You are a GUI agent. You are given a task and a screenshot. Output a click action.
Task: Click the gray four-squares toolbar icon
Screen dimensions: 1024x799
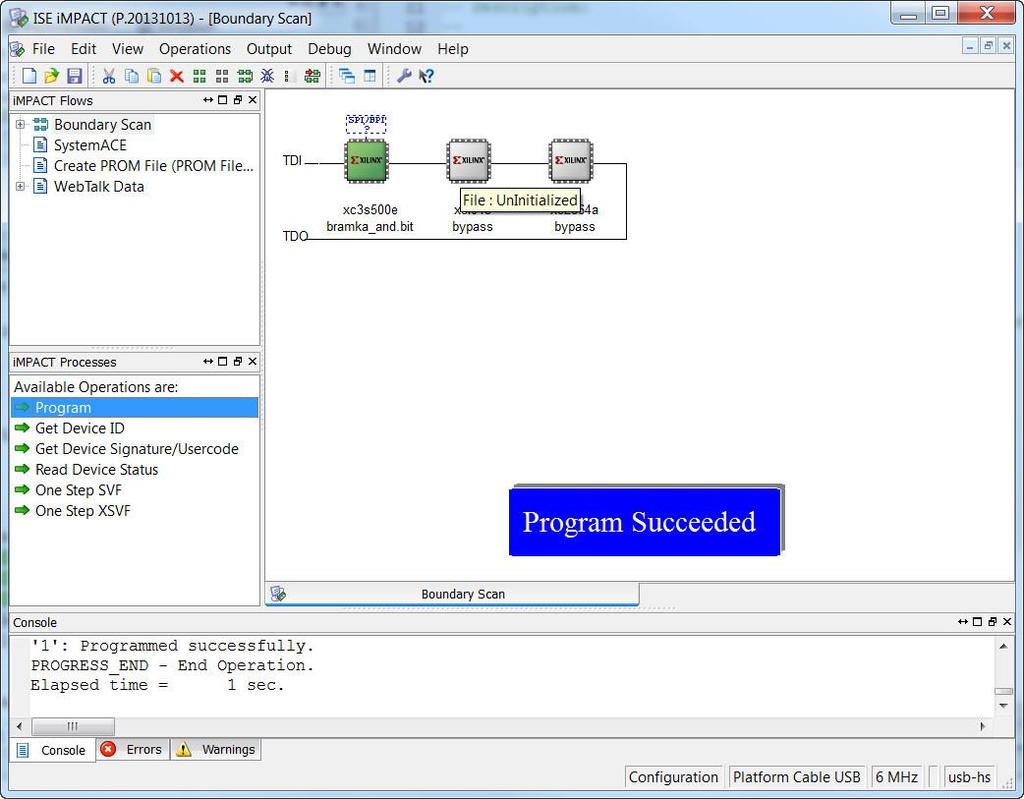click(222, 76)
